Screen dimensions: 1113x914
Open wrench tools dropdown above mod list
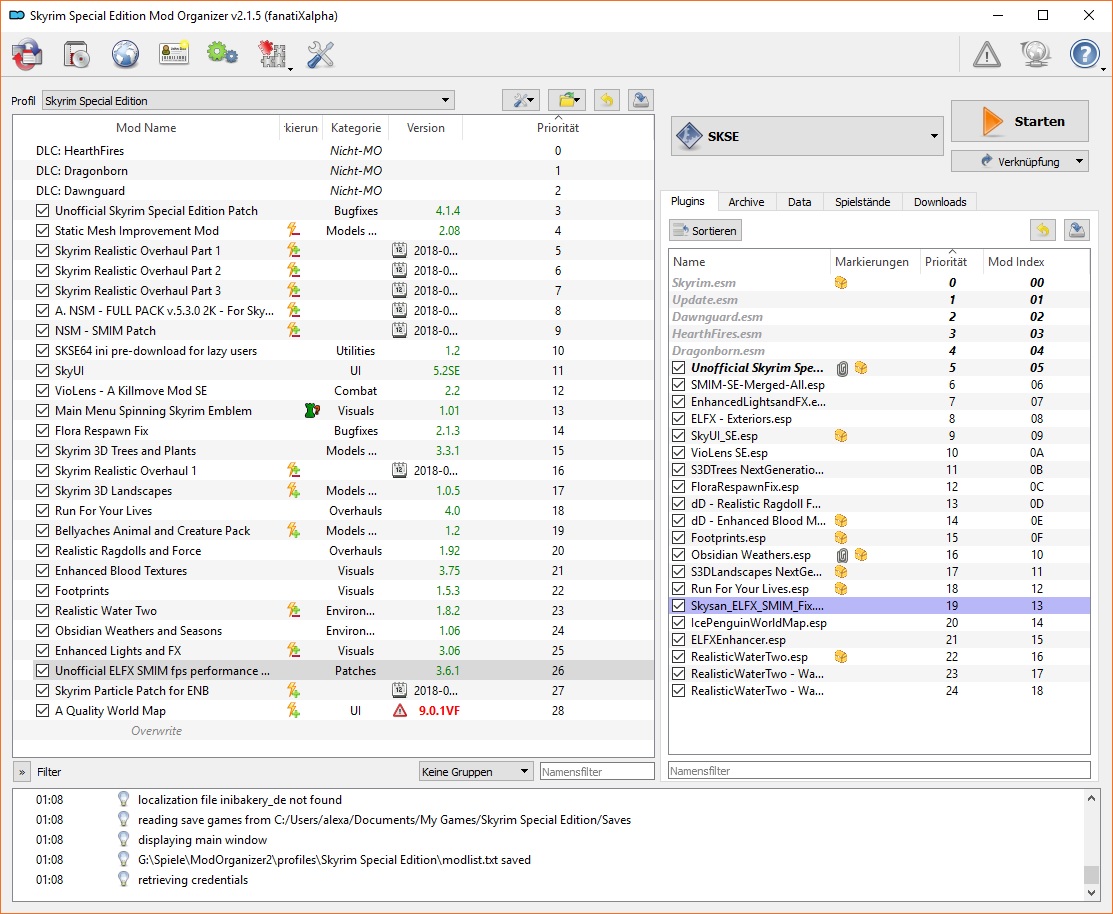click(x=521, y=100)
